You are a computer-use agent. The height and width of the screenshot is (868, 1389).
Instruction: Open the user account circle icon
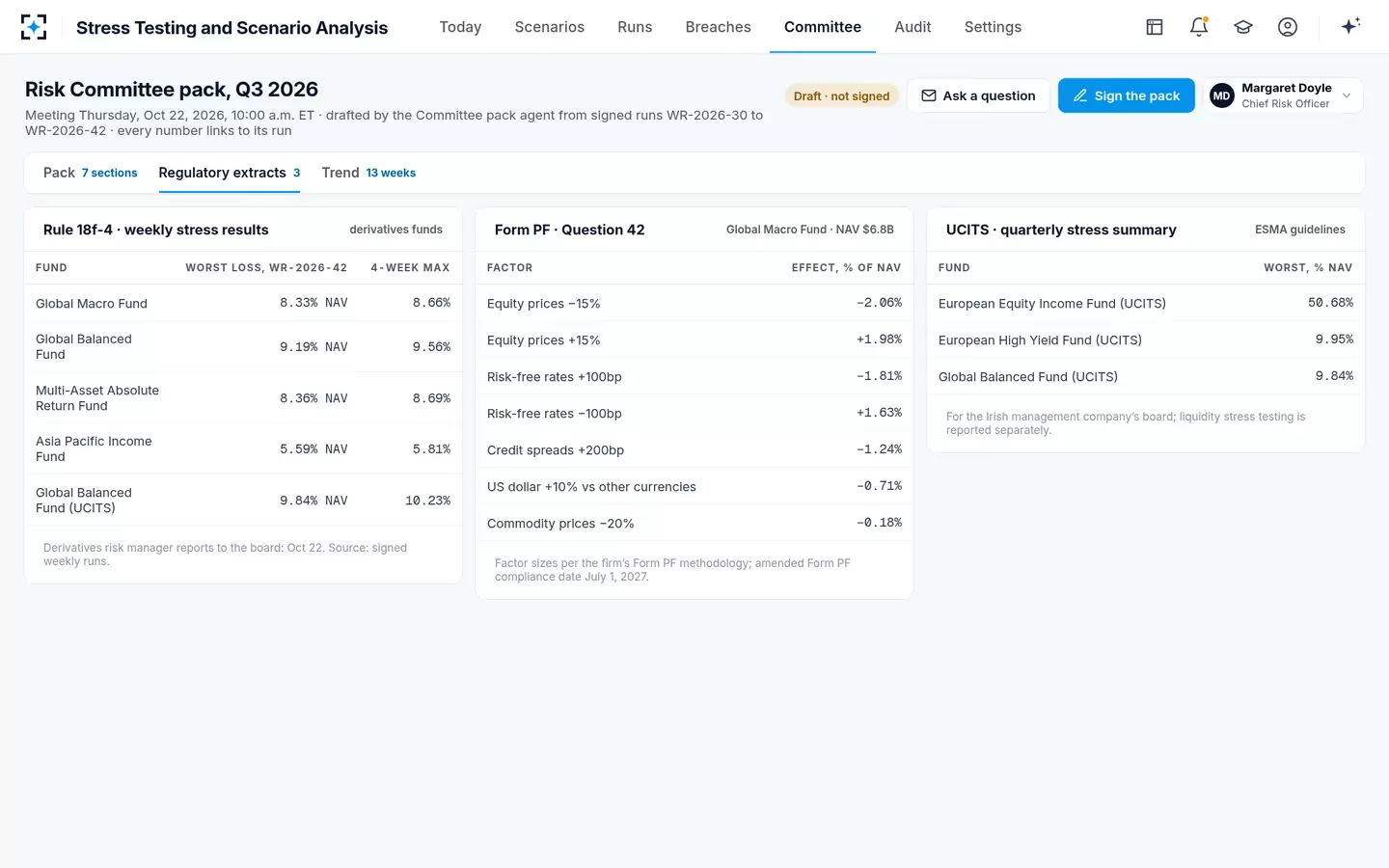pos(1288,27)
